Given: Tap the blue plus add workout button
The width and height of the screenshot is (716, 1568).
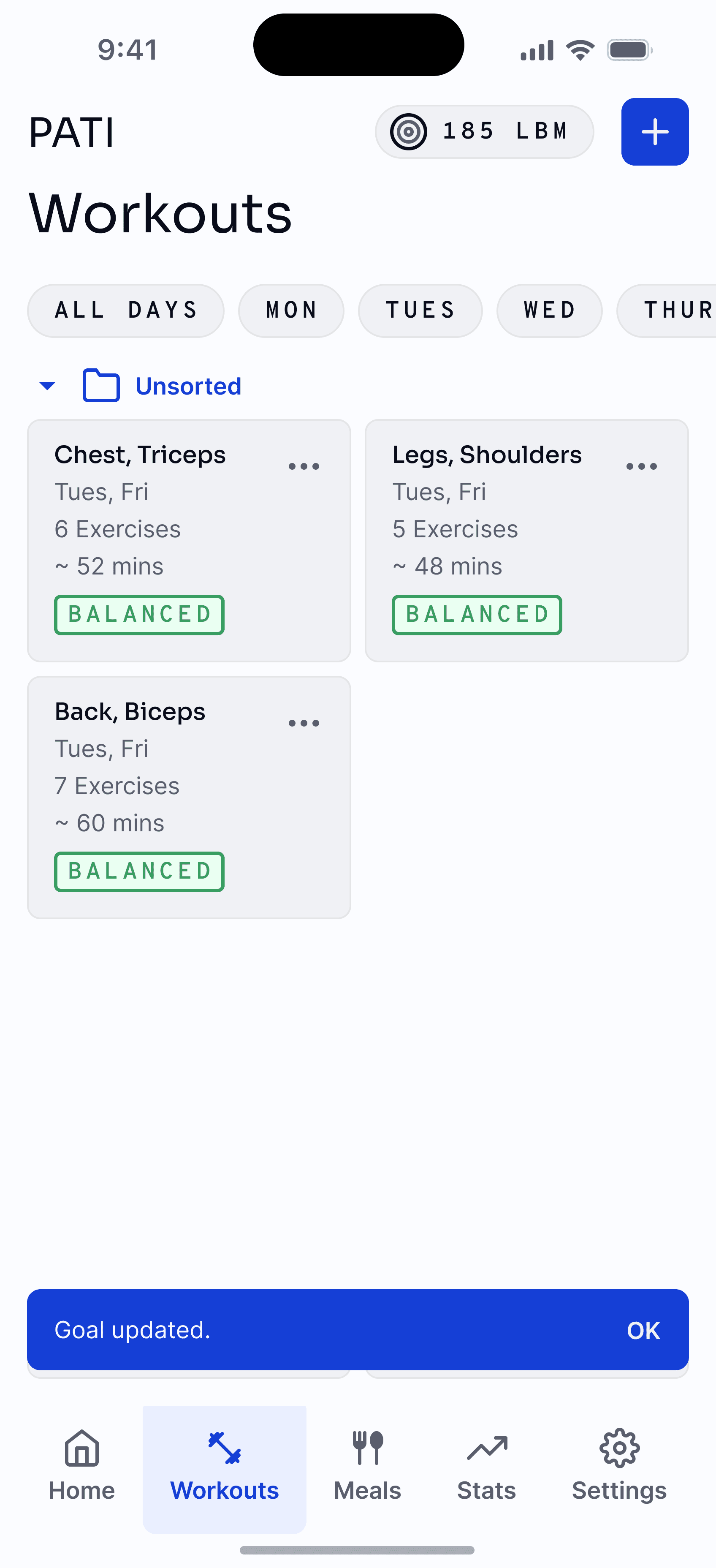Looking at the screenshot, I should (654, 131).
